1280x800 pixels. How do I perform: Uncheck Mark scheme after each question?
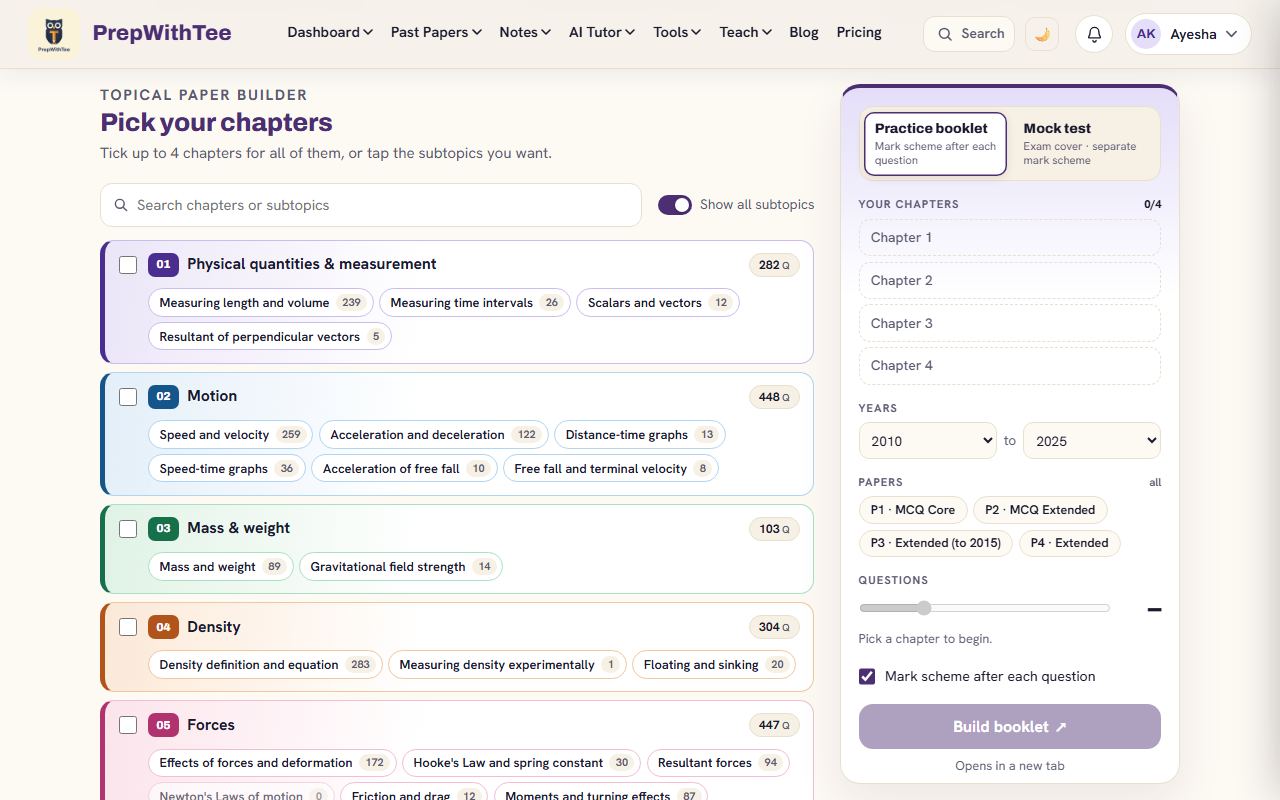(867, 677)
